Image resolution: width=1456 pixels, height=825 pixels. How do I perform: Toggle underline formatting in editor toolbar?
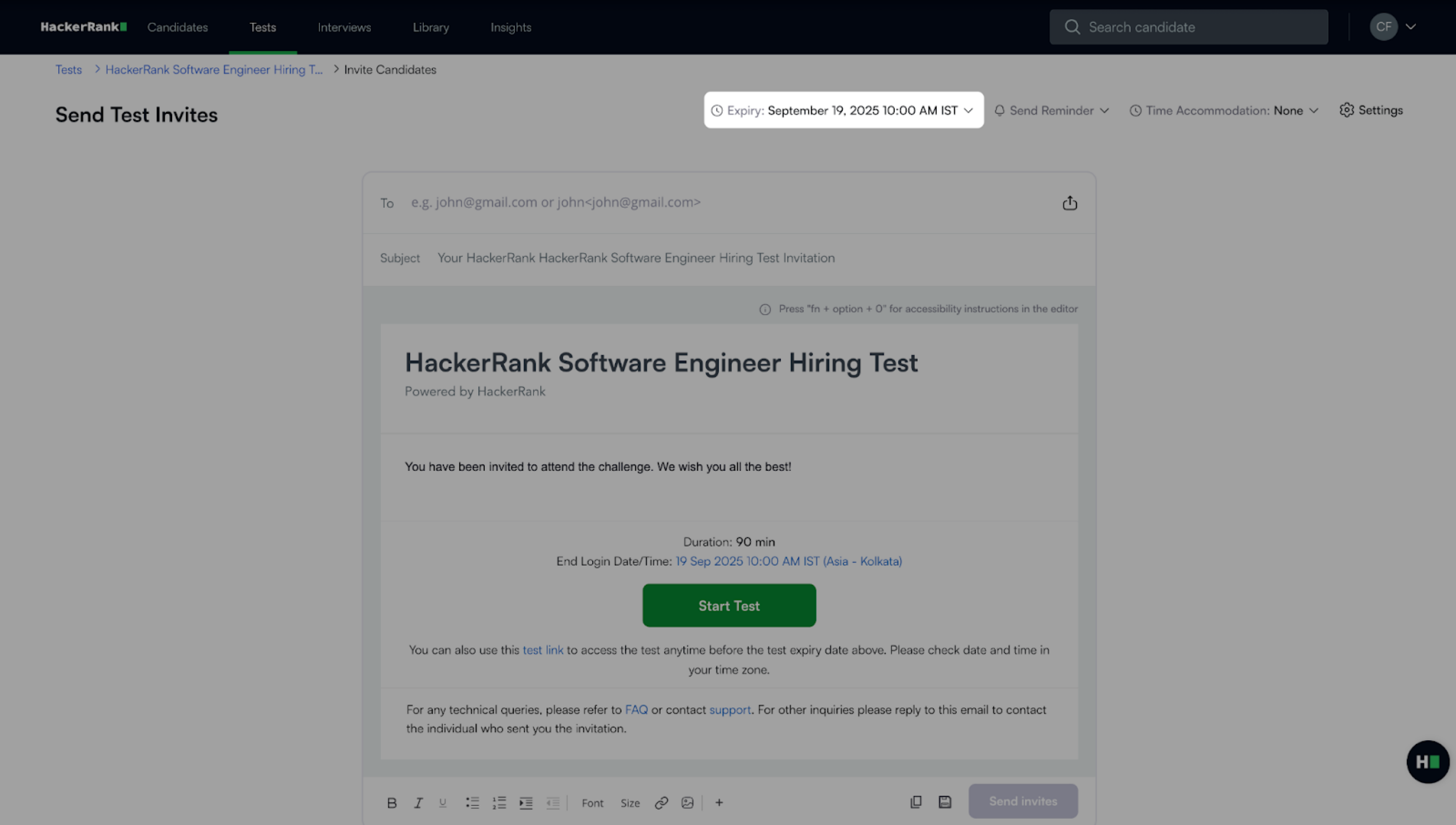pos(443,802)
